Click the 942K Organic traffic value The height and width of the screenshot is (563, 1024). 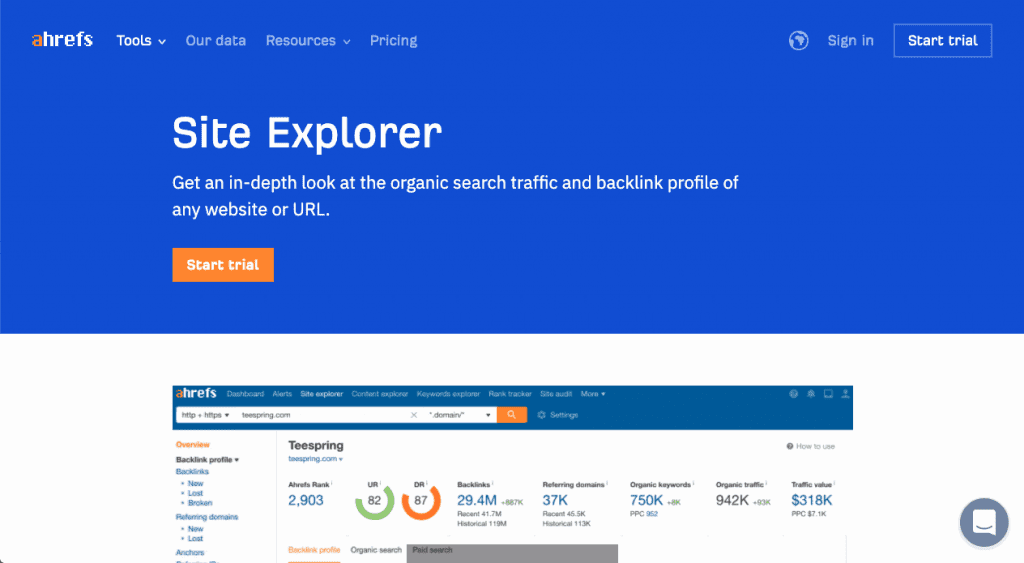tap(732, 500)
